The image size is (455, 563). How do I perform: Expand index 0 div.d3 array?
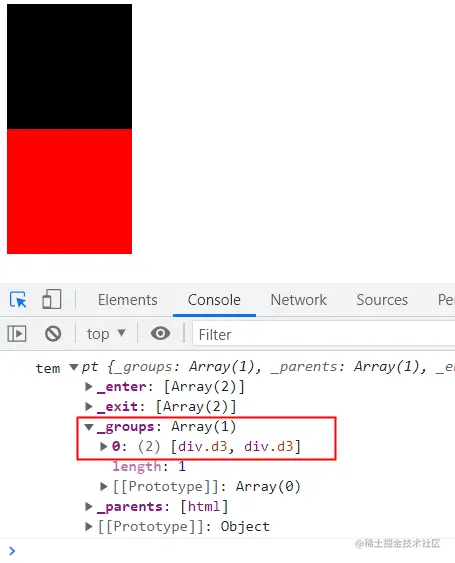tap(104, 446)
